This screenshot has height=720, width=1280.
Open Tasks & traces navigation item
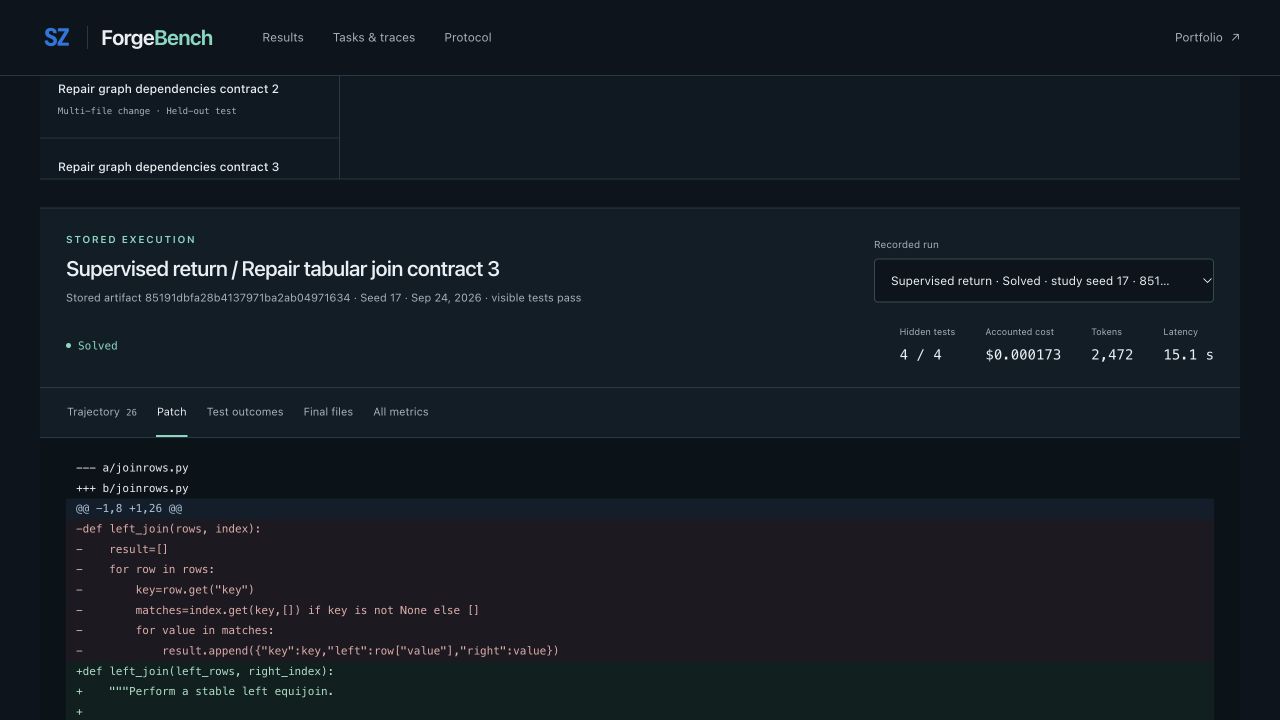click(x=374, y=37)
